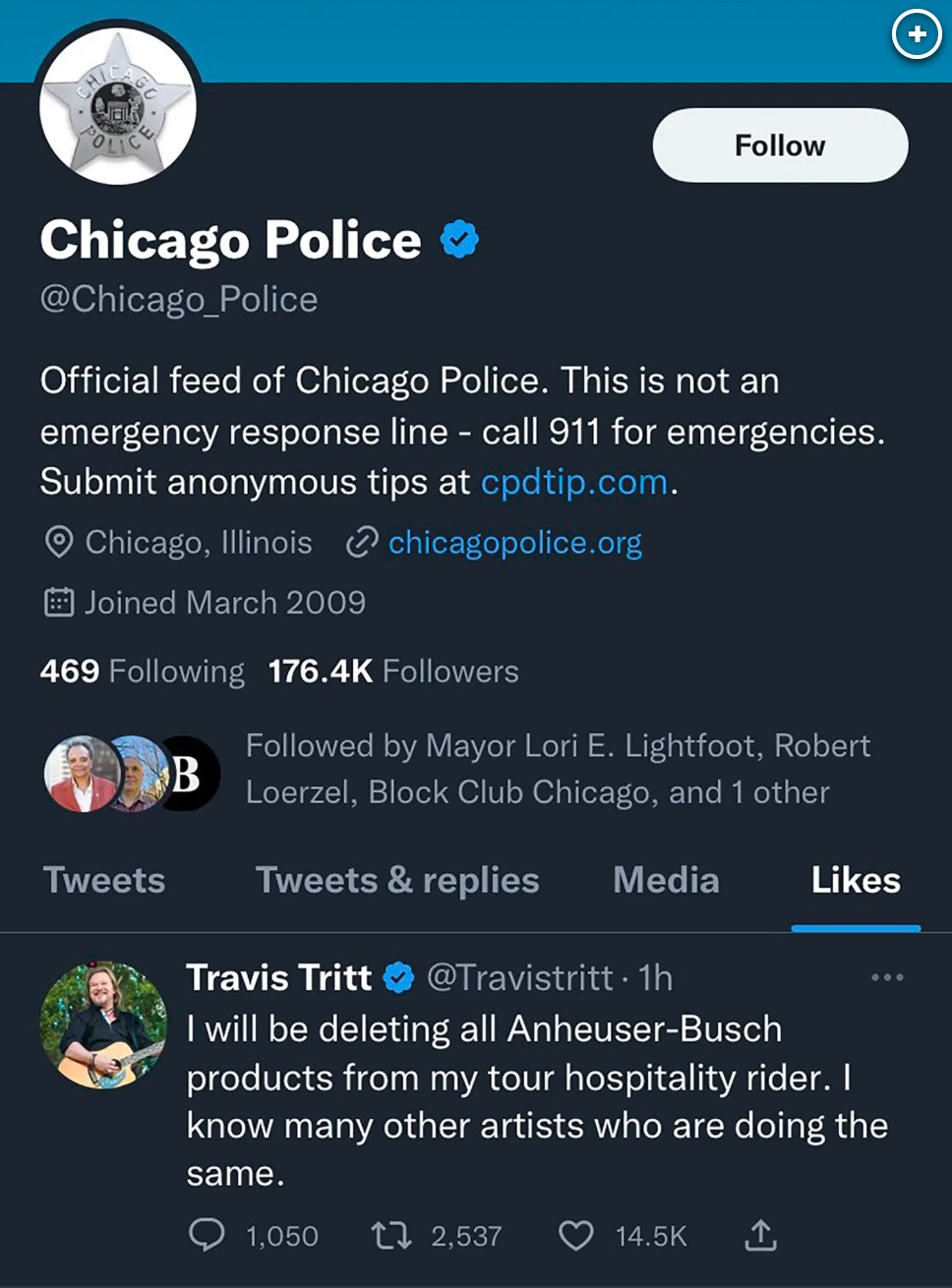Tap the plus circle icon
This screenshot has width=952, height=1288.
pyautogui.click(x=917, y=34)
